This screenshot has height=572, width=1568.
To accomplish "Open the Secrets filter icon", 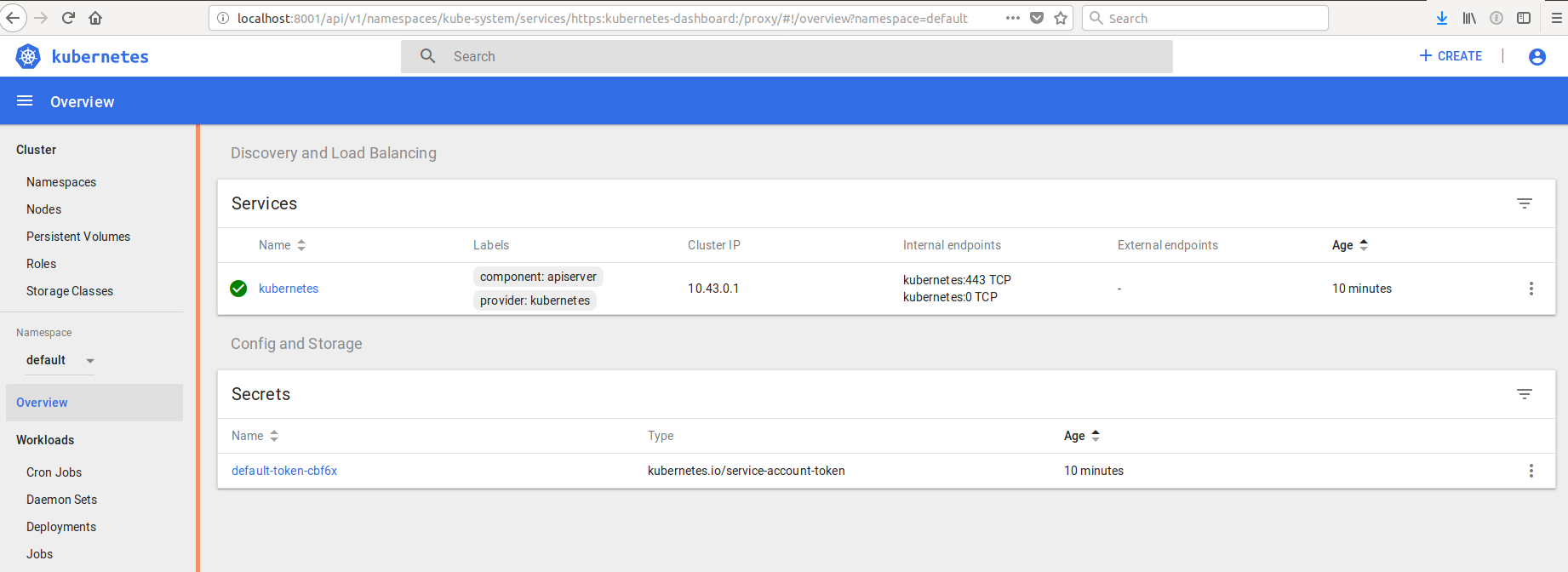I will point(1524,394).
